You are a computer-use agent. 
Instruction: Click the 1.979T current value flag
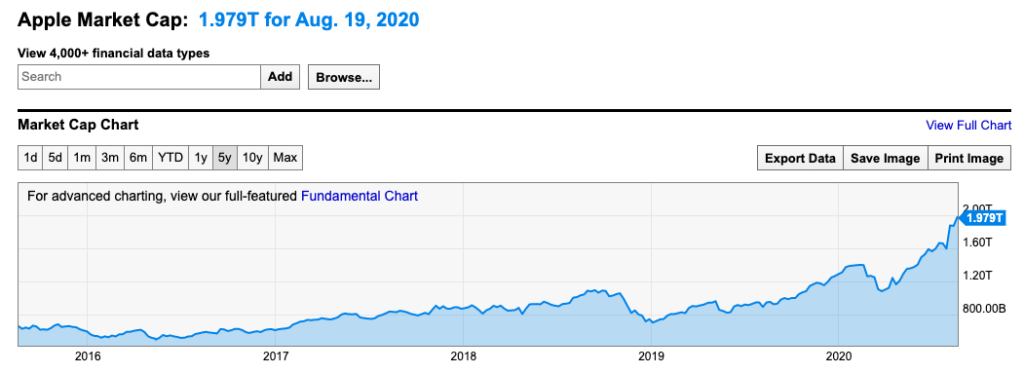tap(983, 218)
